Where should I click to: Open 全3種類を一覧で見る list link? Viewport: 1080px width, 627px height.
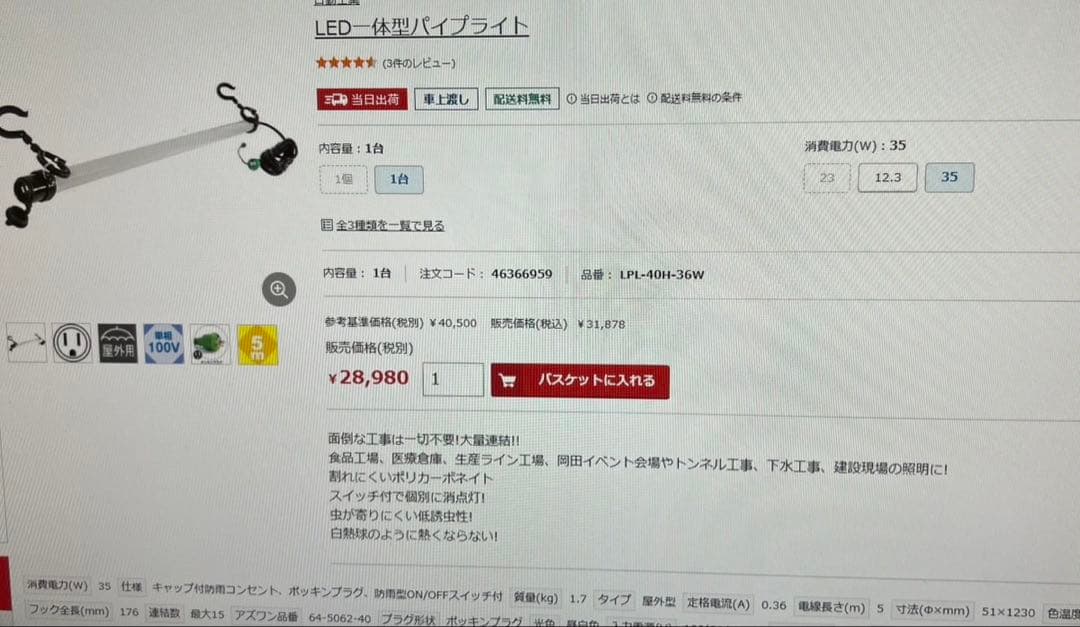click(x=390, y=225)
